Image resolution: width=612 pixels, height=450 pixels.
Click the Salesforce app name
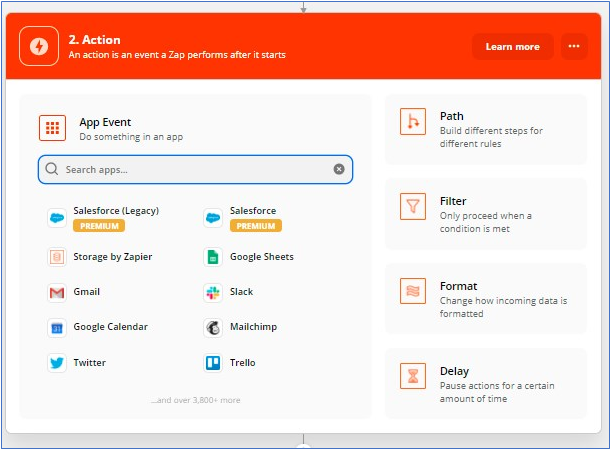tap(253, 211)
